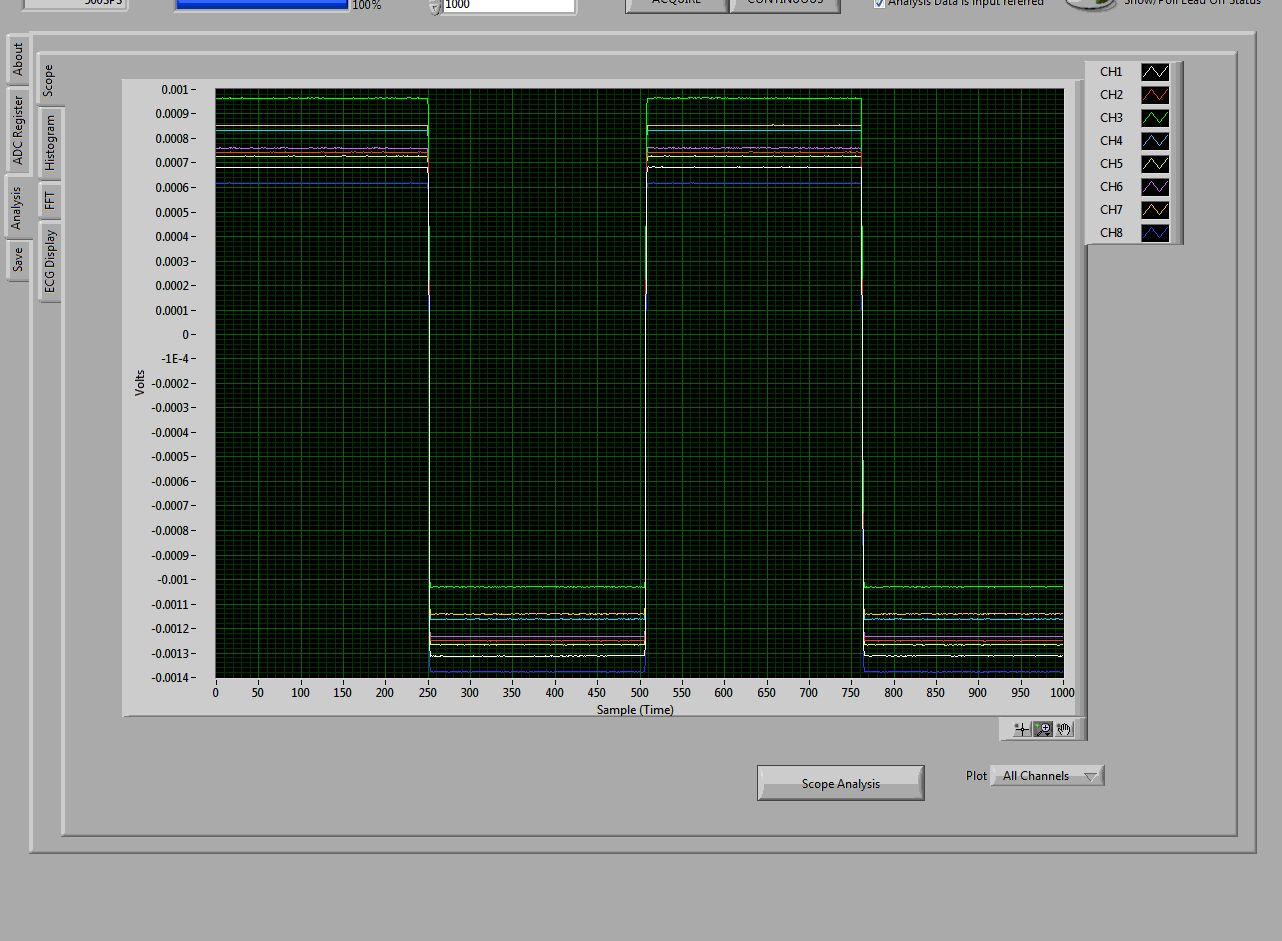Toggle 'Analysis Data is input referred' checkbox

(880, 3)
